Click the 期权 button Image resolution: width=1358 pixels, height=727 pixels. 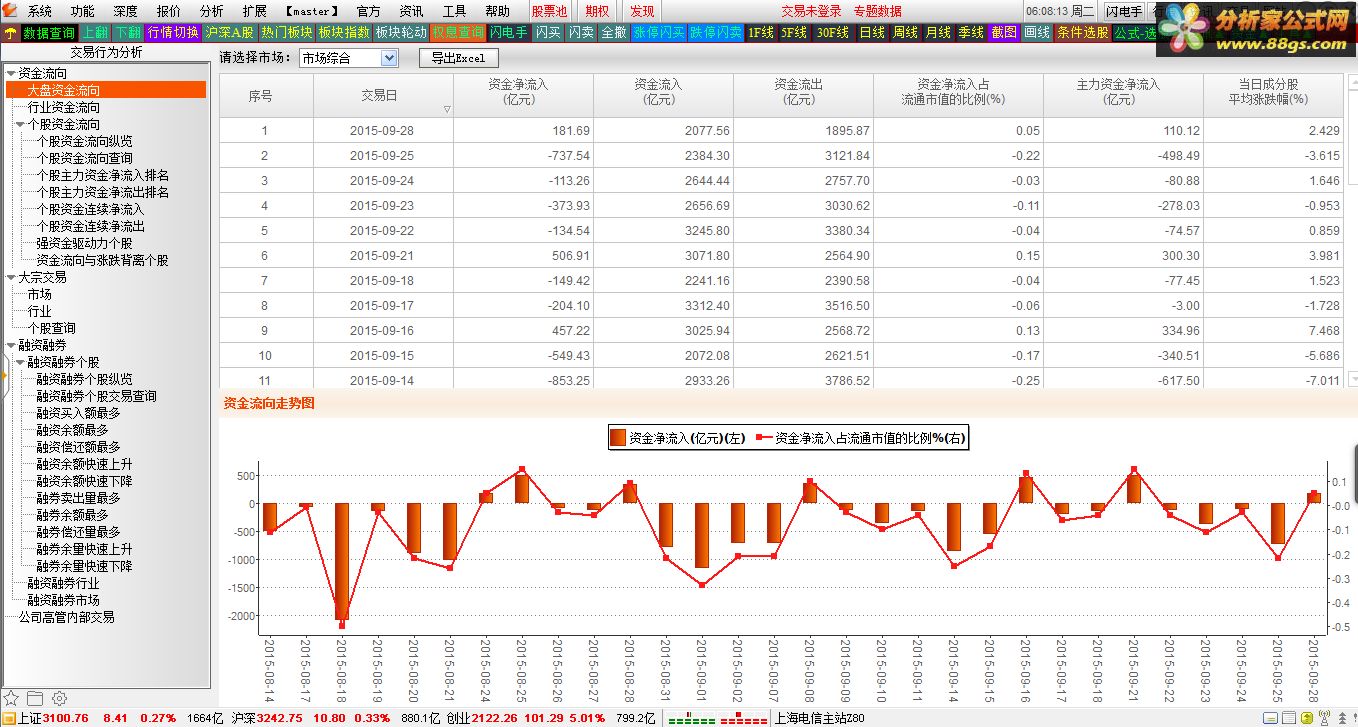click(x=597, y=11)
